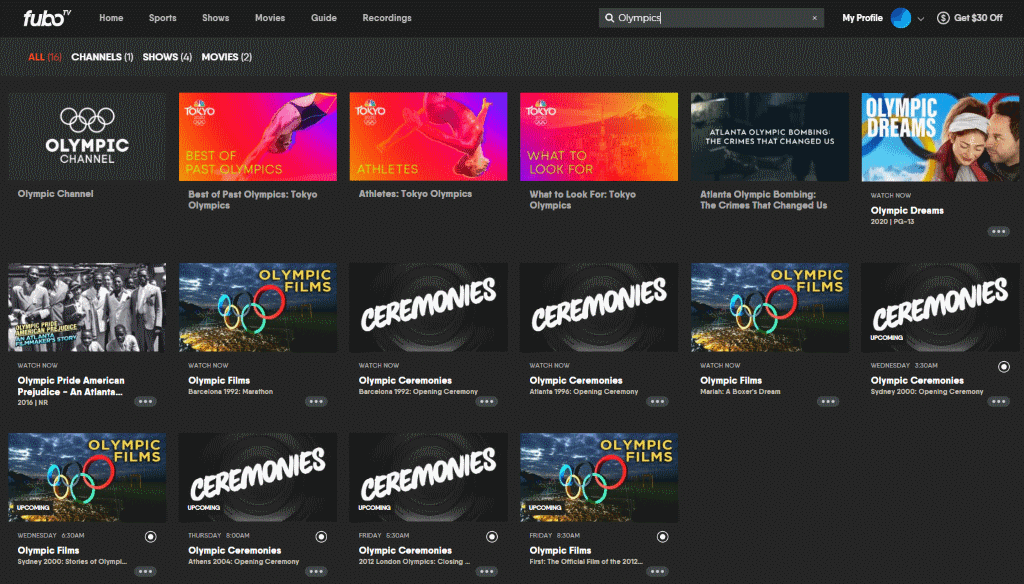The height and width of the screenshot is (584, 1024).
Task: Open the Olympic Channel thumbnail
Action: [87, 137]
